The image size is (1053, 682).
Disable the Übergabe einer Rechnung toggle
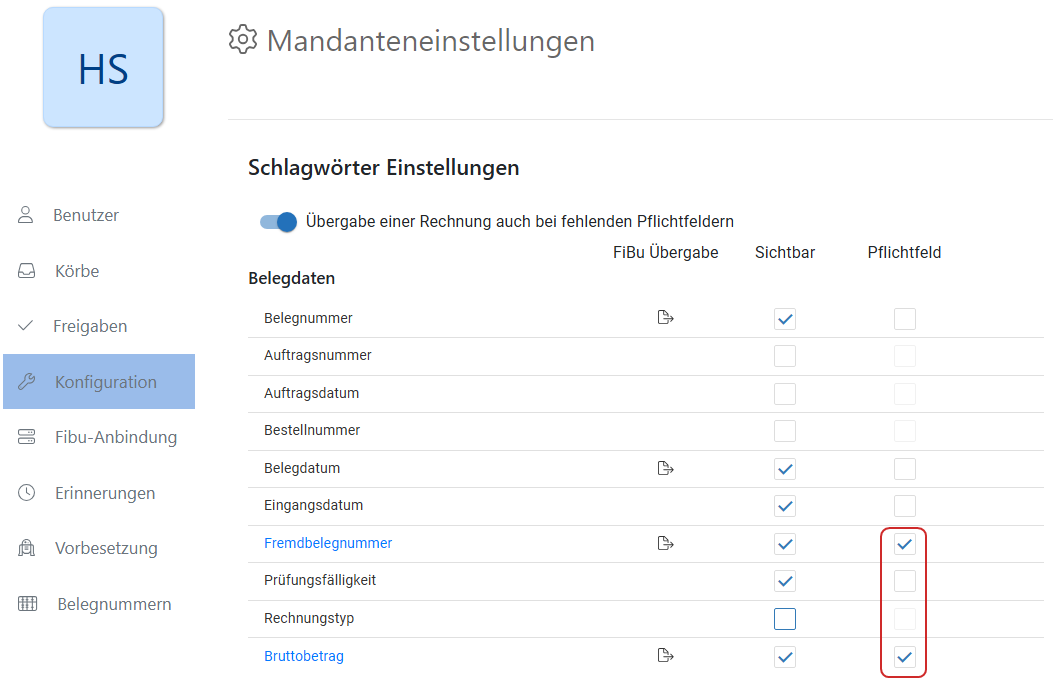pos(277,221)
